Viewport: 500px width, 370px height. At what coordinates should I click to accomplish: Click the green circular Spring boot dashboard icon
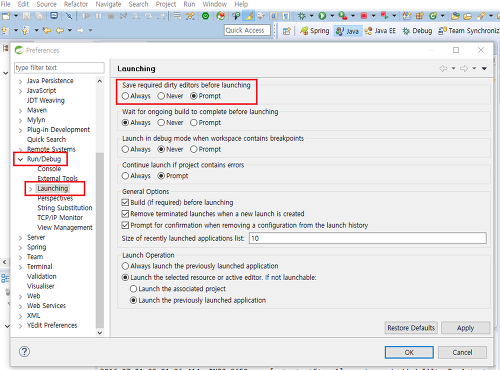click(206, 16)
